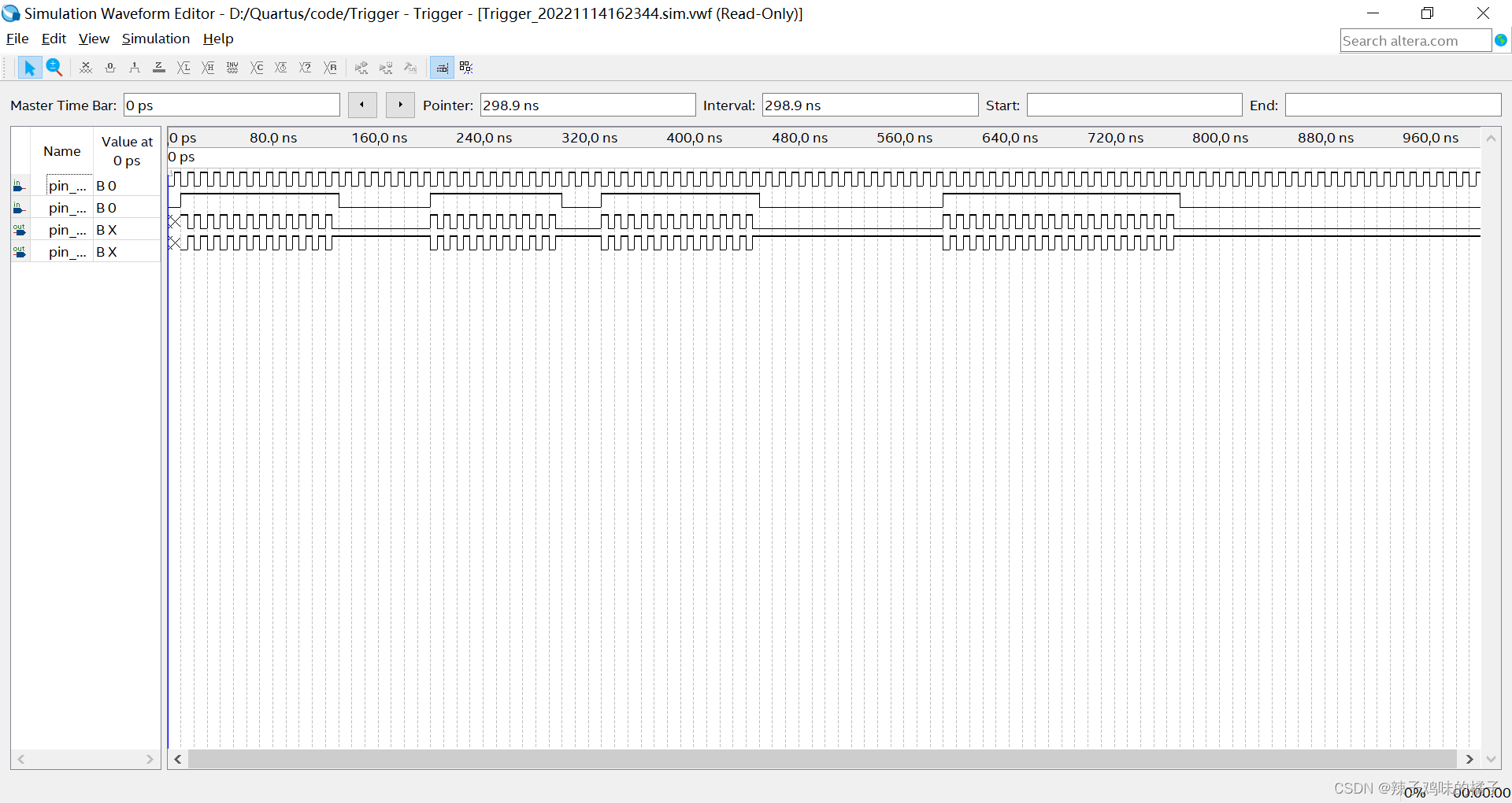The height and width of the screenshot is (803, 1512).
Task: Open the Edit menu
Action: [54, 39]
